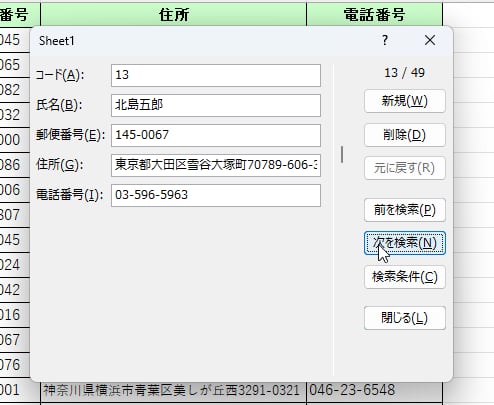This screenshot has height=405, width=494.
Task: Select the 住所 column header cell
Action: click(x=173, y=15)
